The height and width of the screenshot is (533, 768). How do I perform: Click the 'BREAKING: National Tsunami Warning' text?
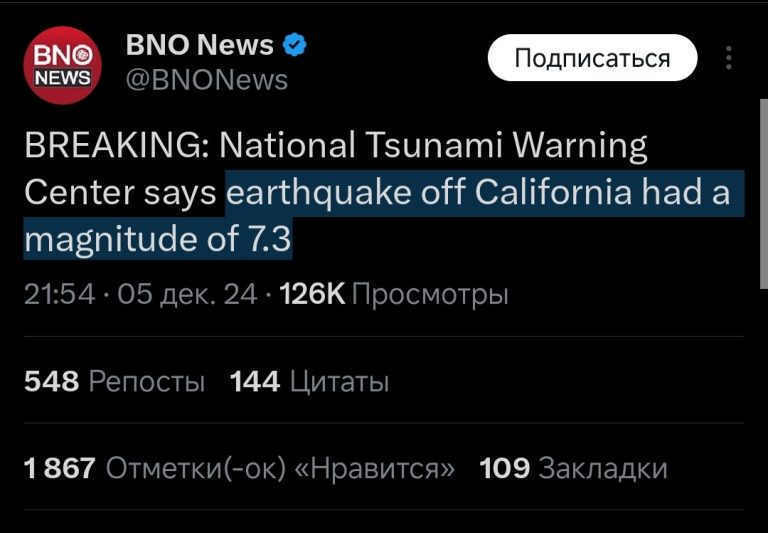click(336, 145)
